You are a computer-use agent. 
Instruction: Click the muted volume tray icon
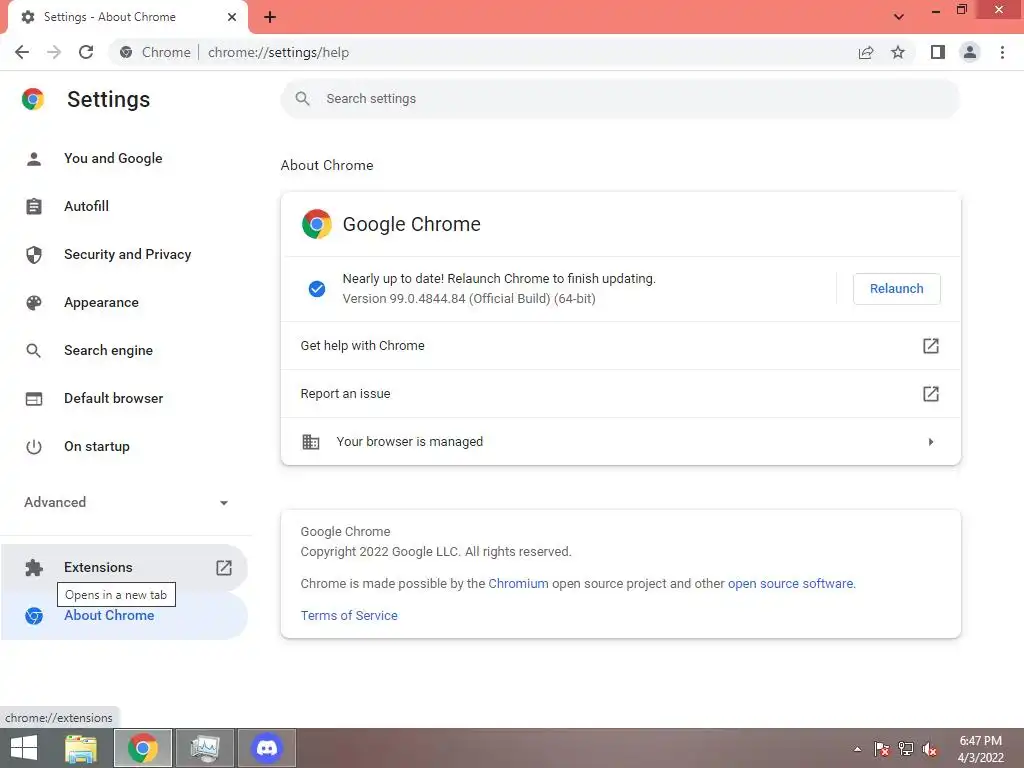(929, 749)
